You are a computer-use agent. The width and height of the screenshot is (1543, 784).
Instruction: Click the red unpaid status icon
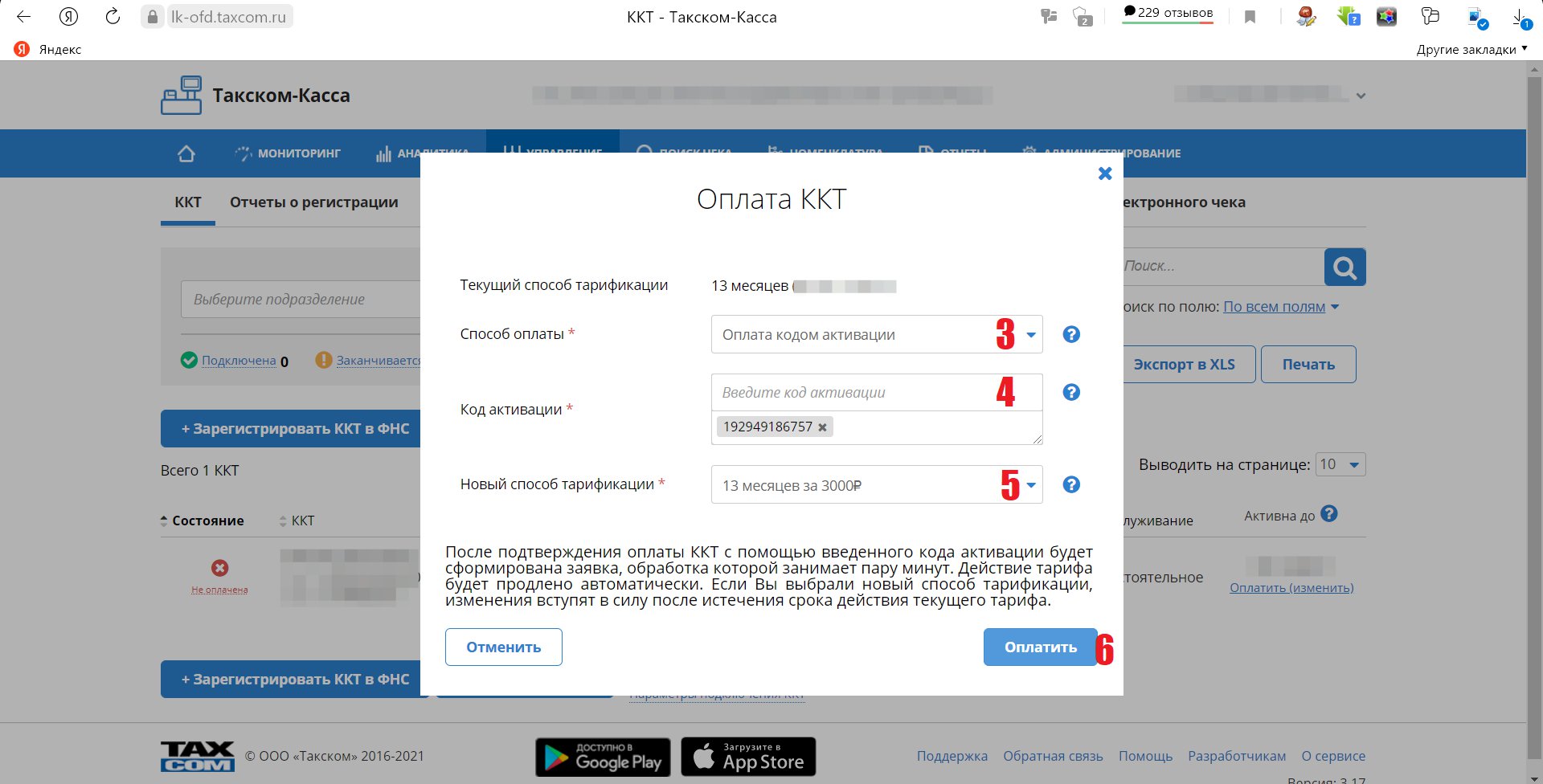219,568
